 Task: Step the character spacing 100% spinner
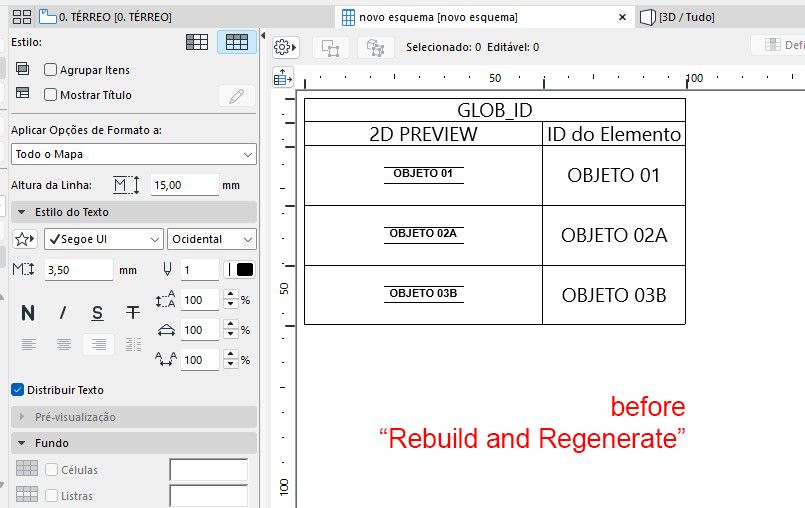point(231,360)
